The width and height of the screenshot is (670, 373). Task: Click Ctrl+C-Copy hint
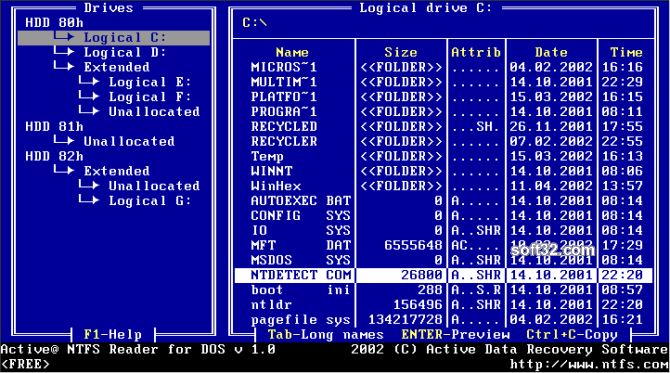pos(572,335)
